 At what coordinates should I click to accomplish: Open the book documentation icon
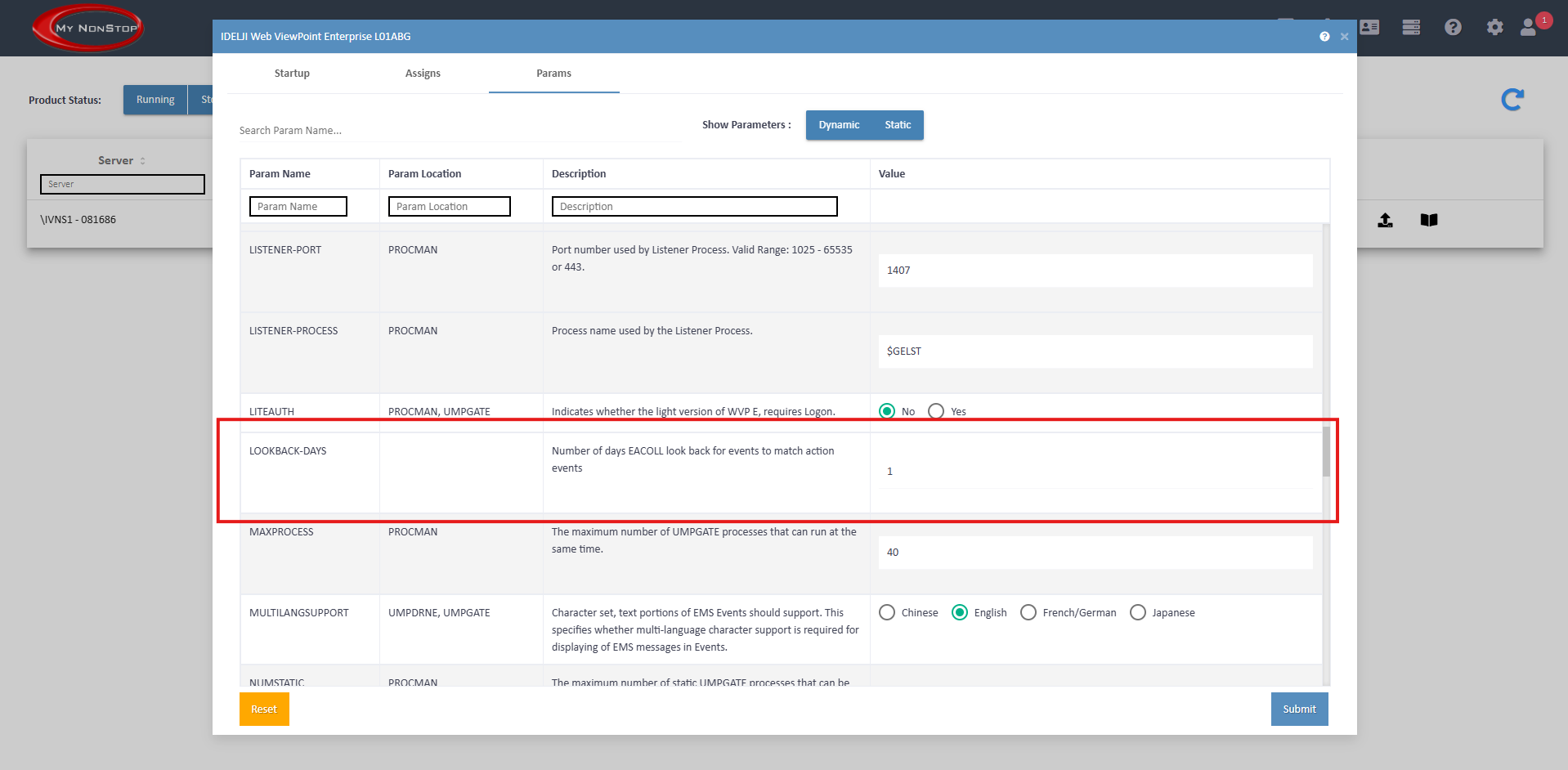1428,220
